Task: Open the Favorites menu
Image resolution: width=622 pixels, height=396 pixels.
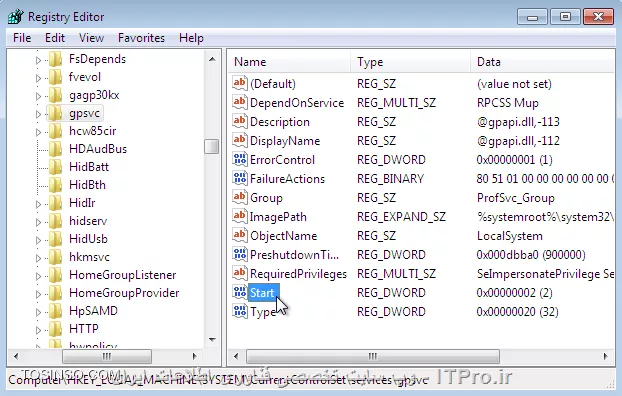Action: 141,38
